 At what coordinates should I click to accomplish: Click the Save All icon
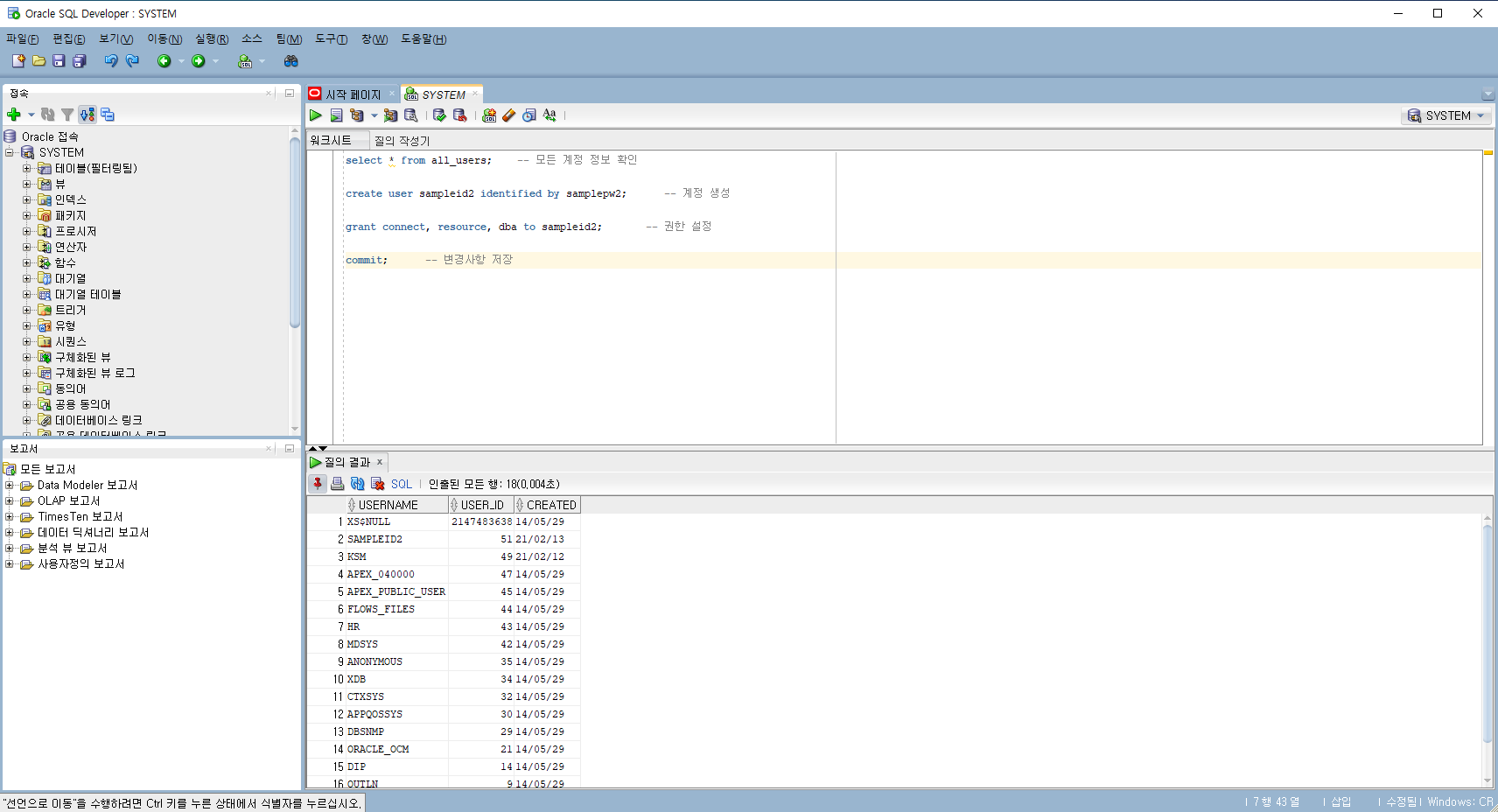[x=80, y=61]
